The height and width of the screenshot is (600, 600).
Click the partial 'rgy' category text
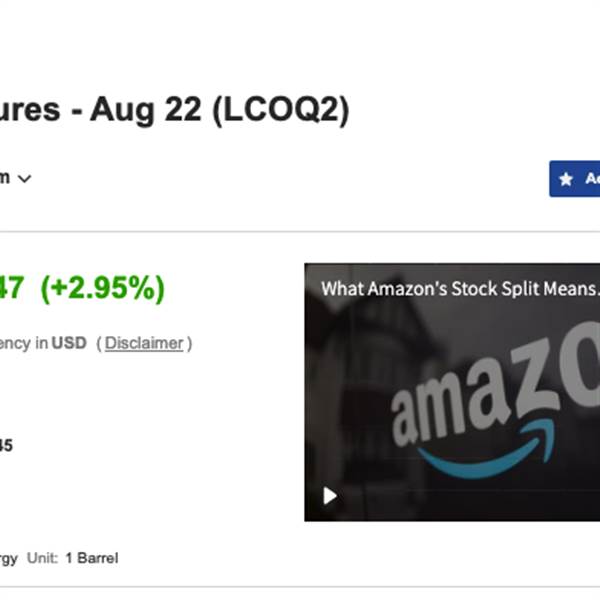point(8,558)
